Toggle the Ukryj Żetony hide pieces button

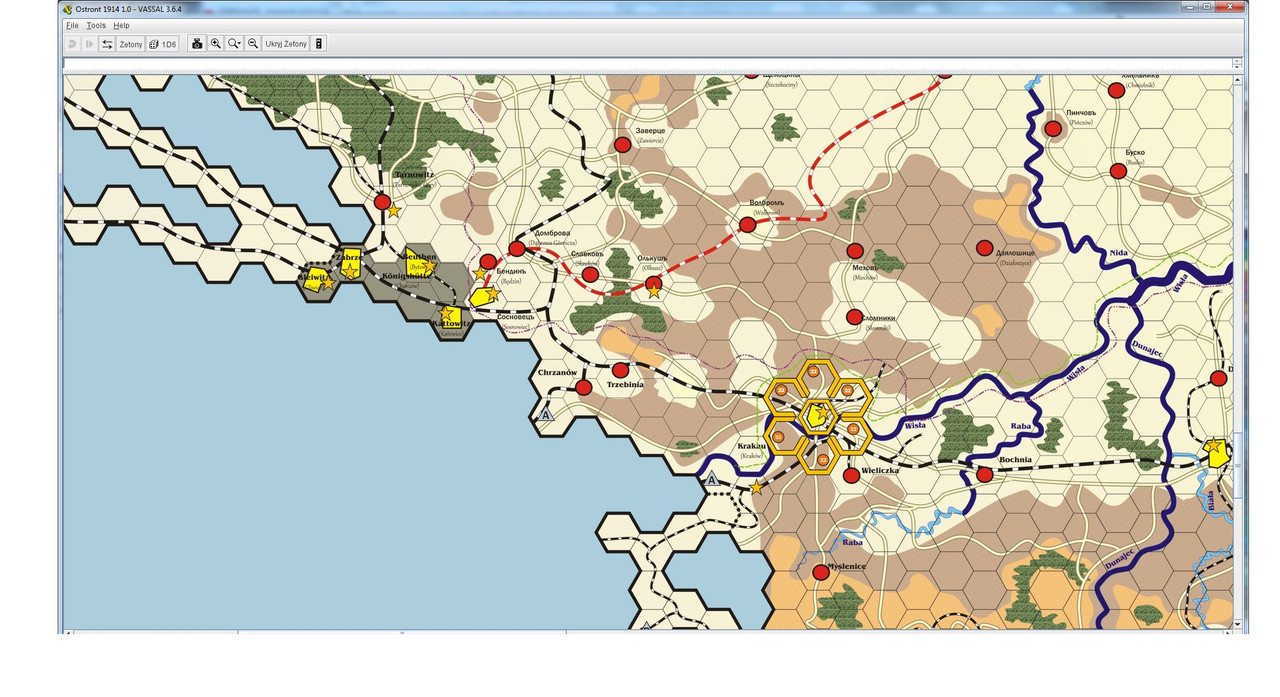[x=286, y=44]
